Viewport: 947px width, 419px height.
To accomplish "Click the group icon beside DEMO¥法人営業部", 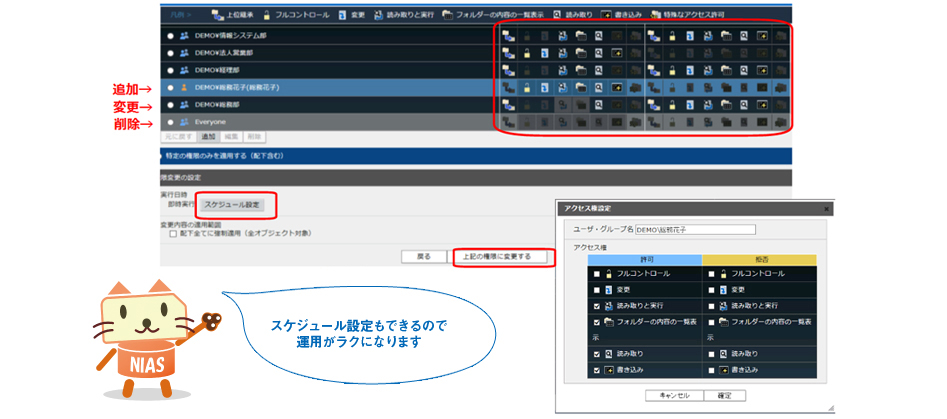I will tap(184, 53).
